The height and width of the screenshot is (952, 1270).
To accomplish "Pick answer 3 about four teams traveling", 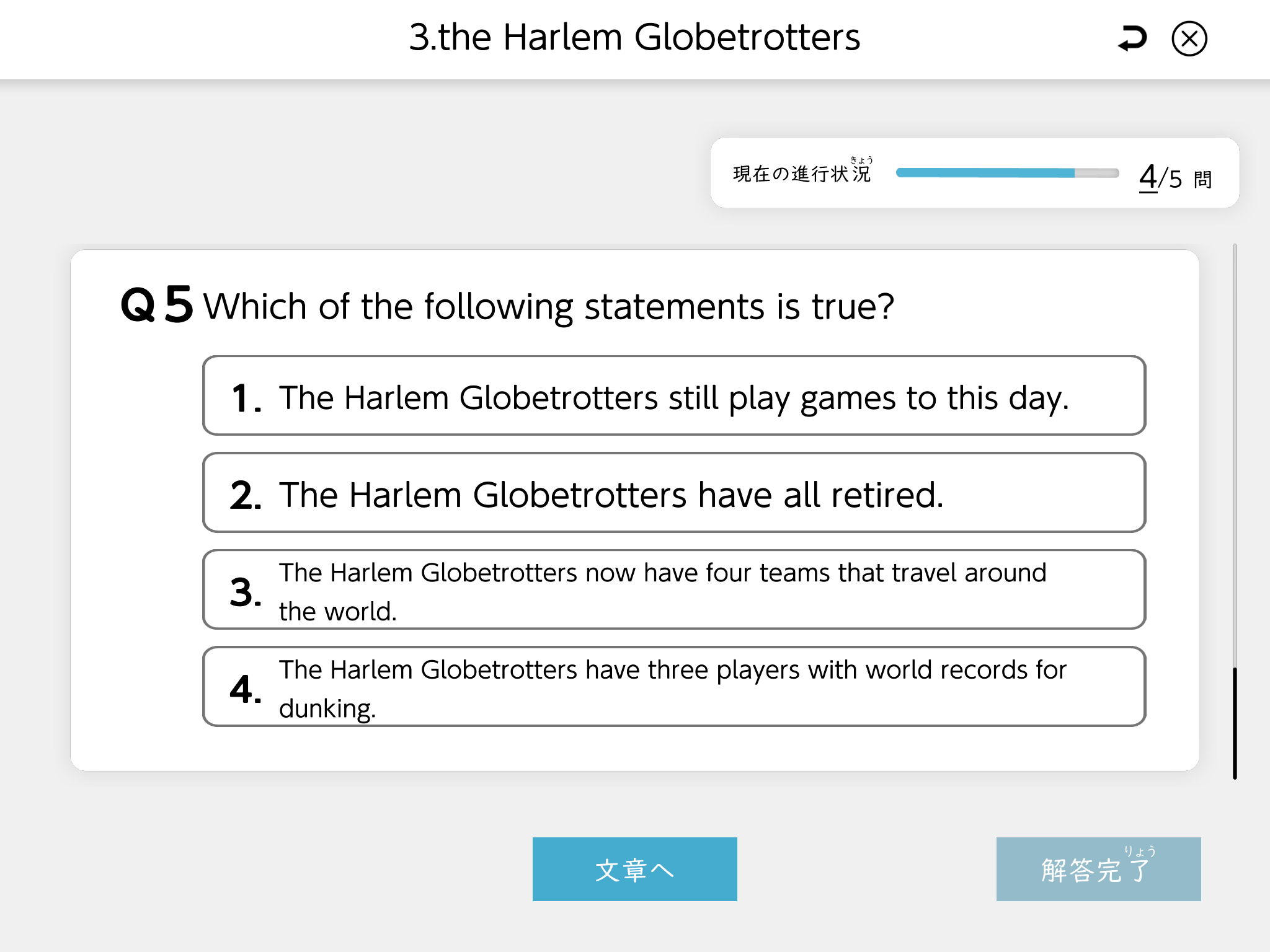I will (673, 590).
